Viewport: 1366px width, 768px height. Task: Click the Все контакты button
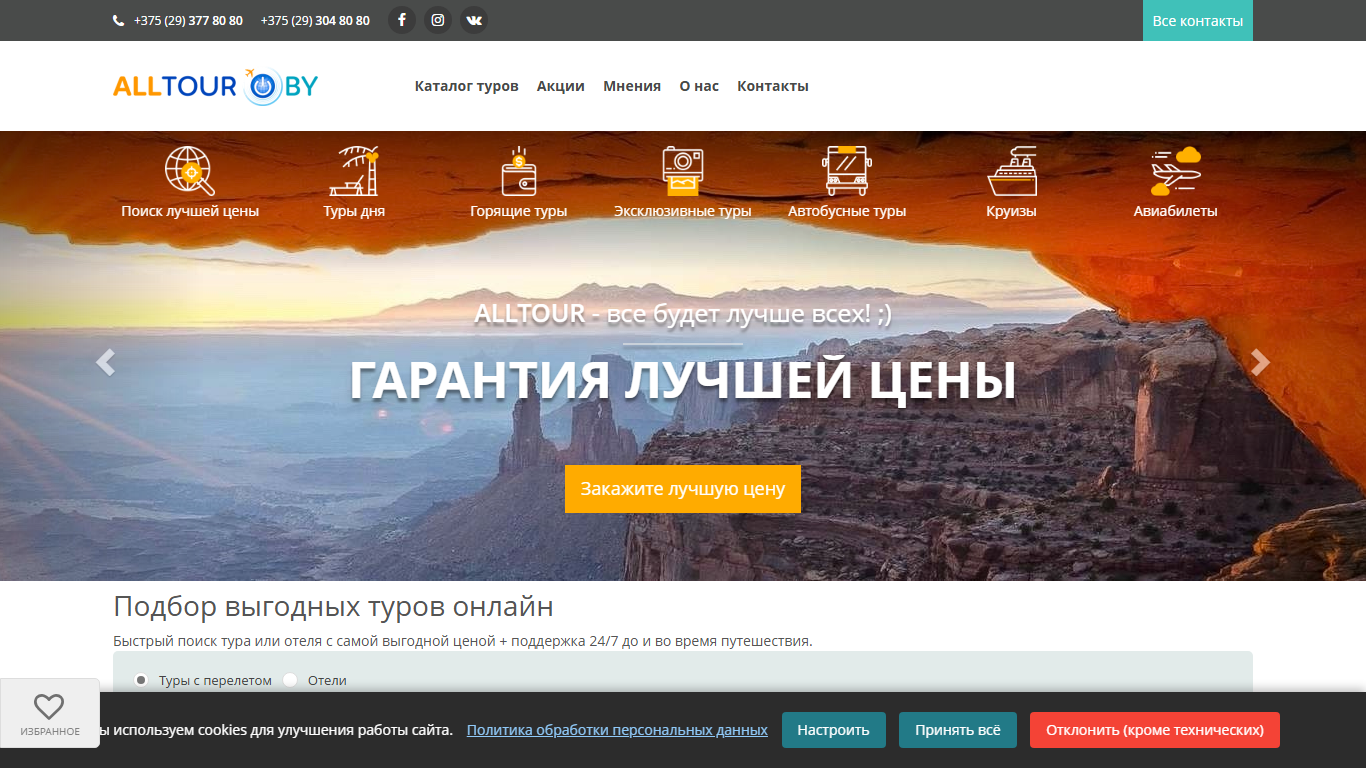(1198, 20)
